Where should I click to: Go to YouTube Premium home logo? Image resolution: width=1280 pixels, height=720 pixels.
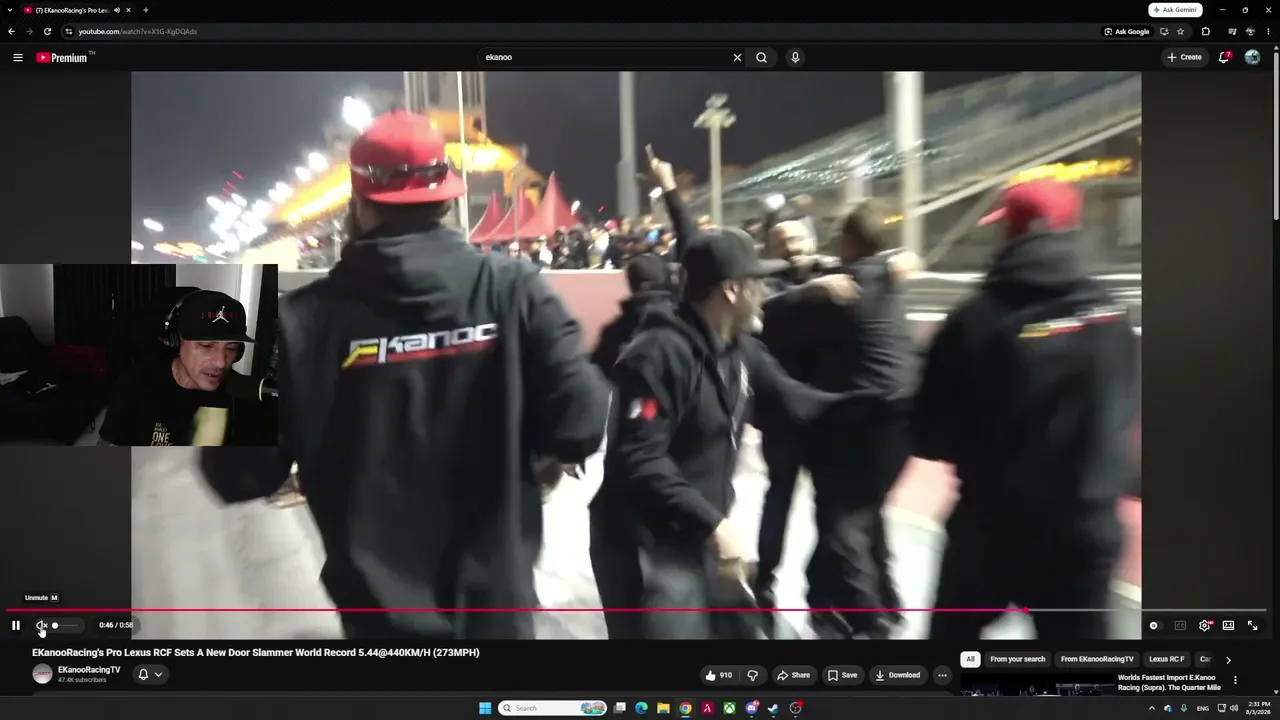click(62, 57)
